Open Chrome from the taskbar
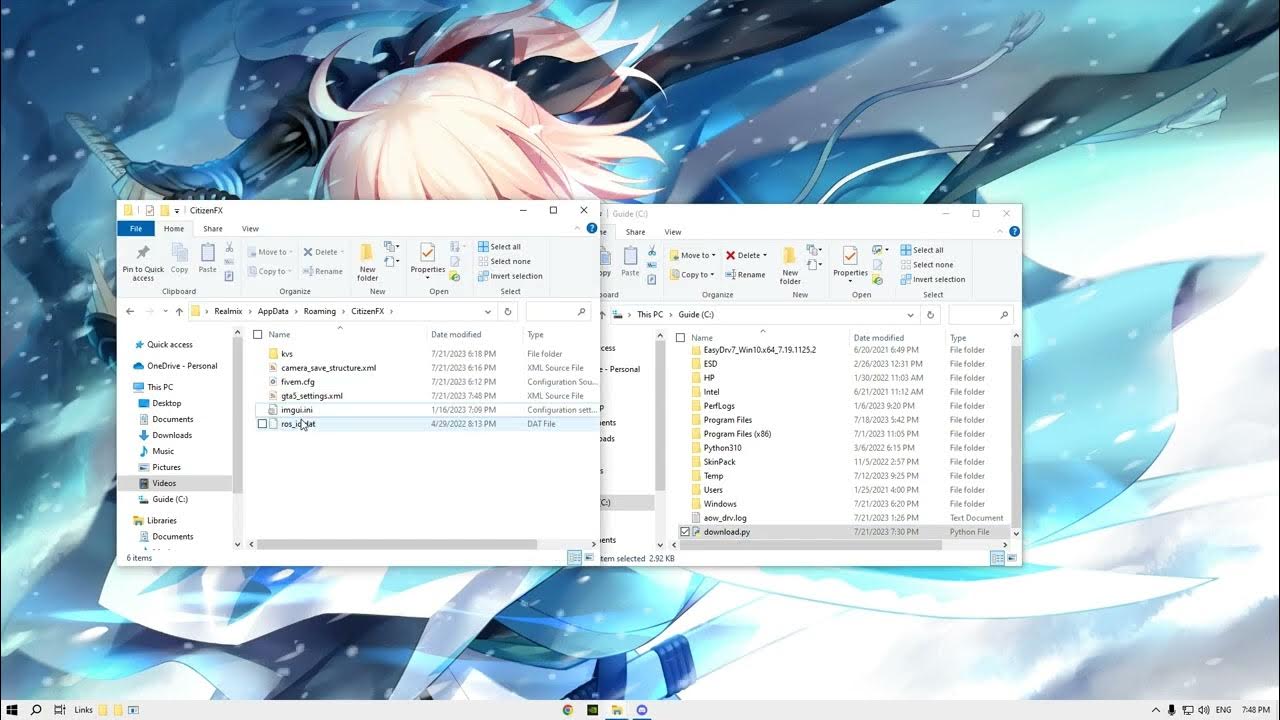1280x720 pixels. (568, 709)
